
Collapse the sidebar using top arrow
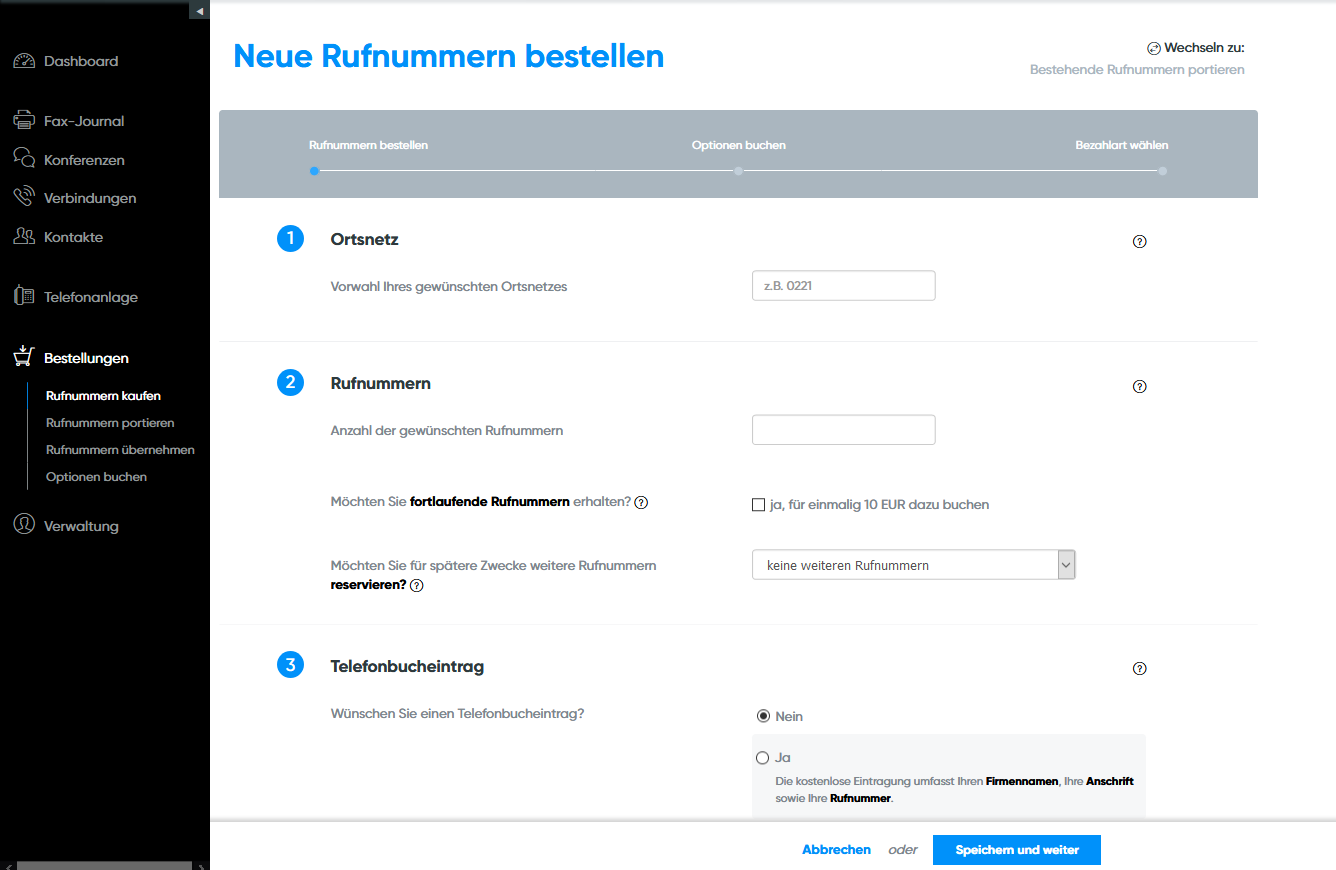(x=199, y=10)
